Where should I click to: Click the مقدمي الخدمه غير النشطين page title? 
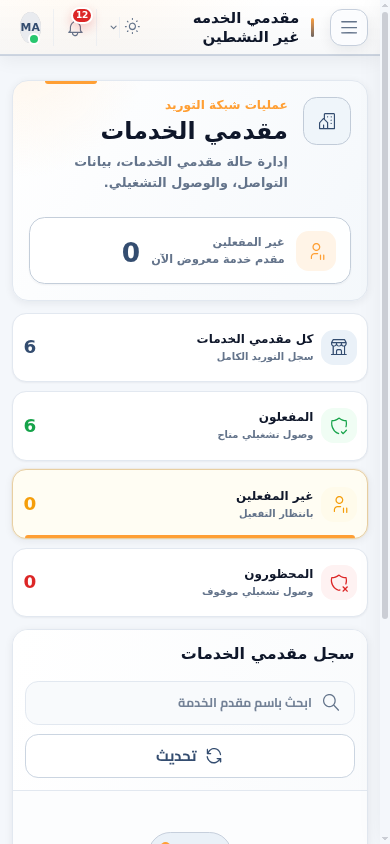pyautogui.click(x=246, y=27)
